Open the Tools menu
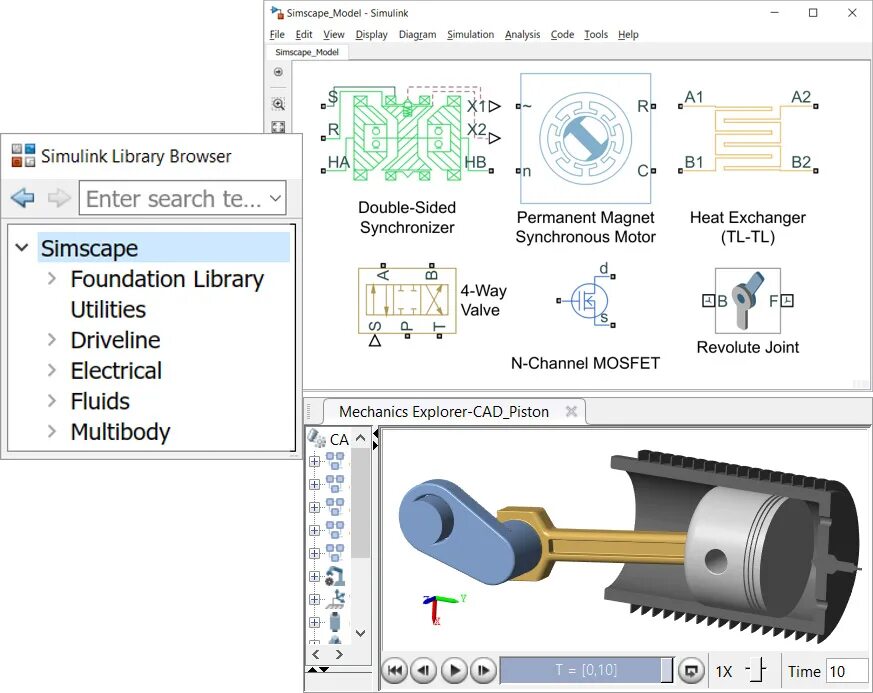Viewport: 873px width, 693px height. 596,35
